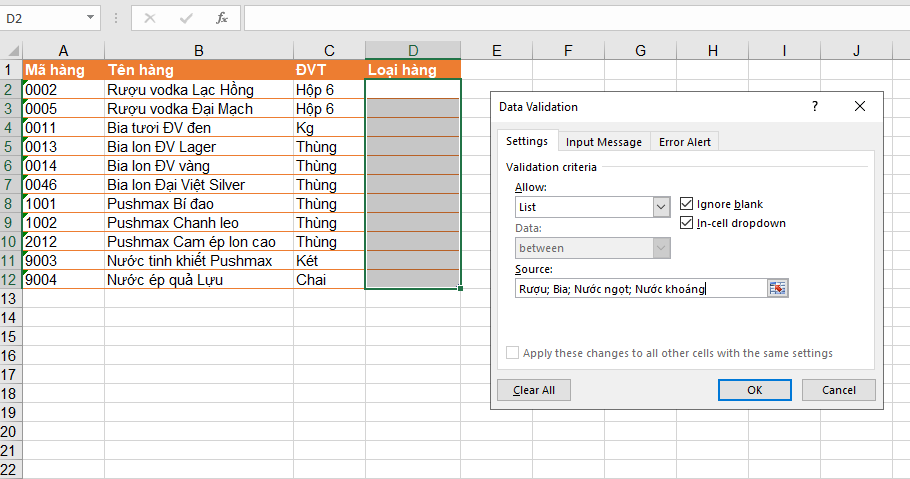The height and width of the screenshot is (479, 910).
Task: Click the Source range selector icon
Action: (x=777, y=288)
